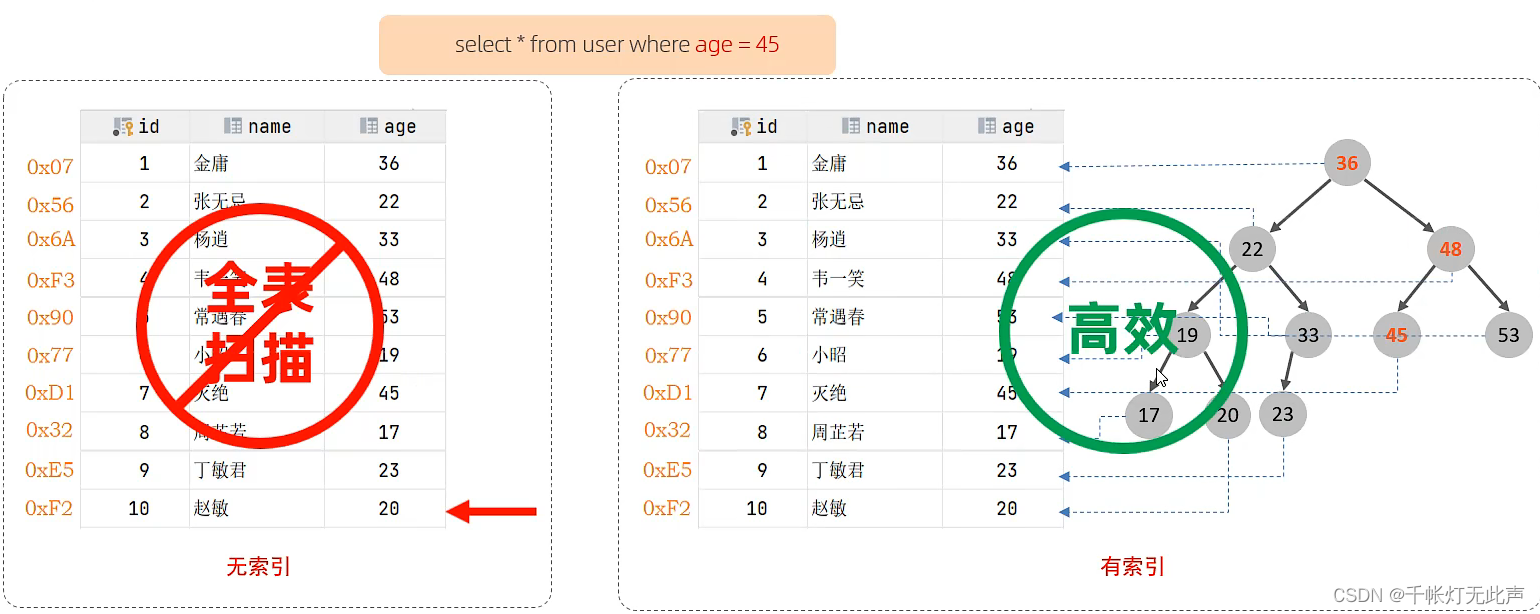Select tree node 53
This screenshot has width=1540, height=614.
(x=1509, y=335)
